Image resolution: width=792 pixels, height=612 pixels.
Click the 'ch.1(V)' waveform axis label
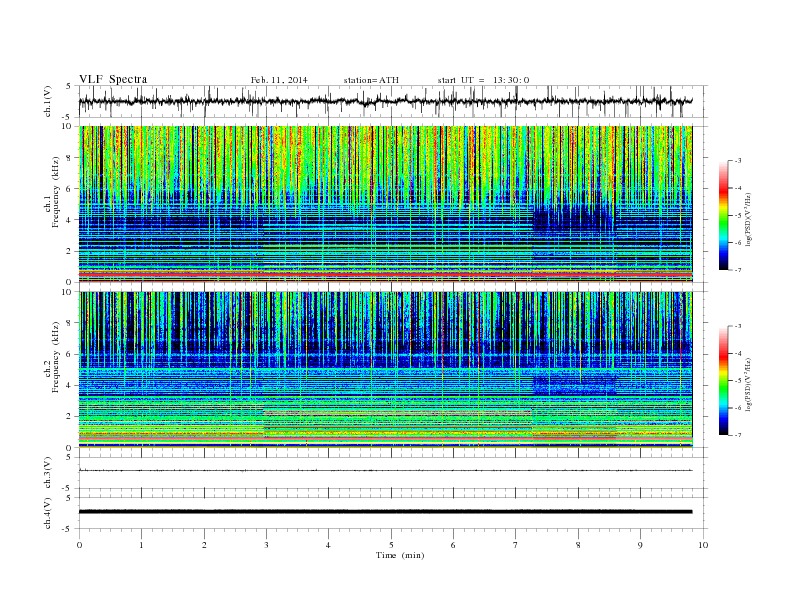click(x=48, y=101)
